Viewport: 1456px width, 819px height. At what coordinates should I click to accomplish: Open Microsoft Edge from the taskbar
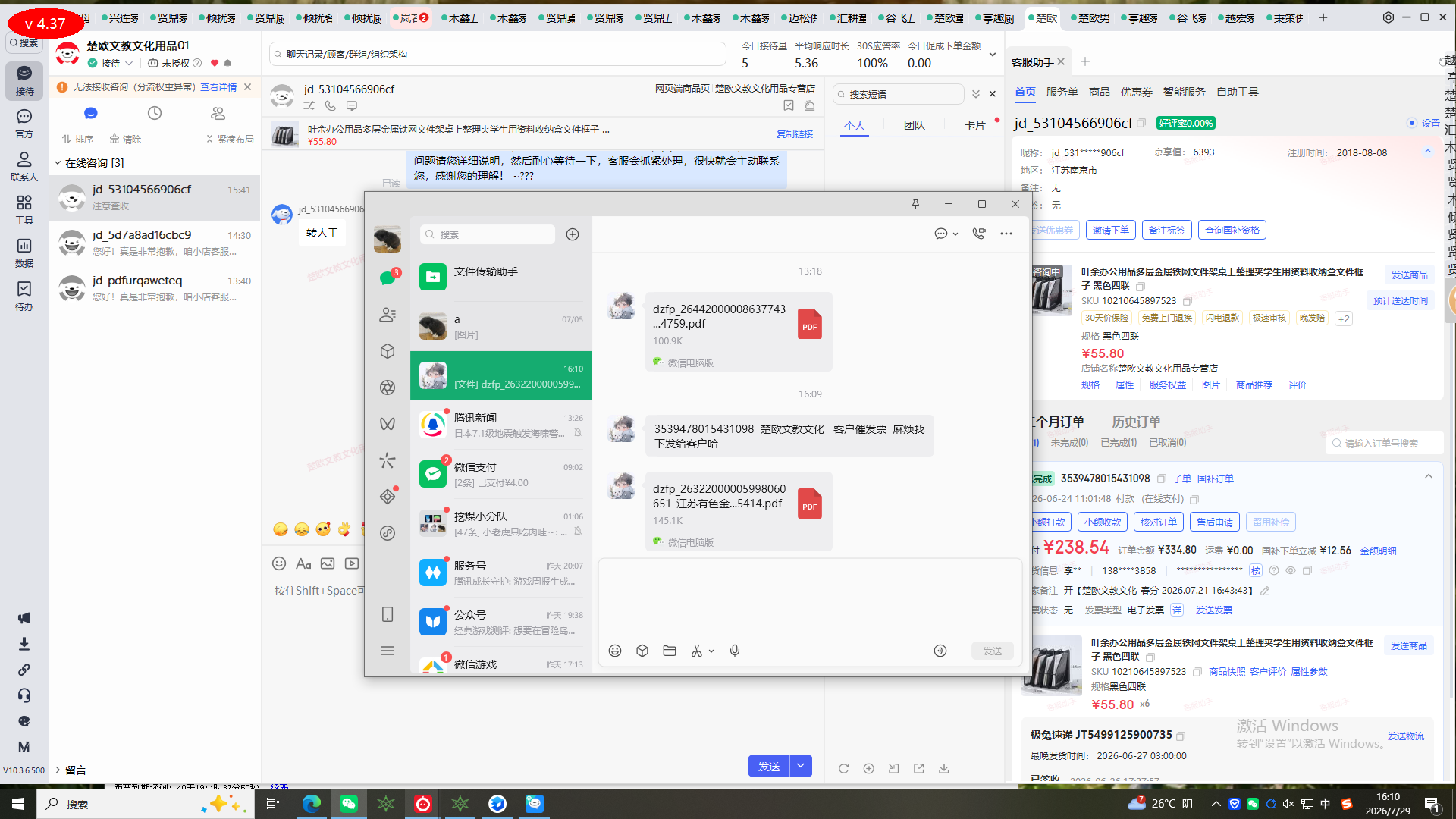pos(312,804)
